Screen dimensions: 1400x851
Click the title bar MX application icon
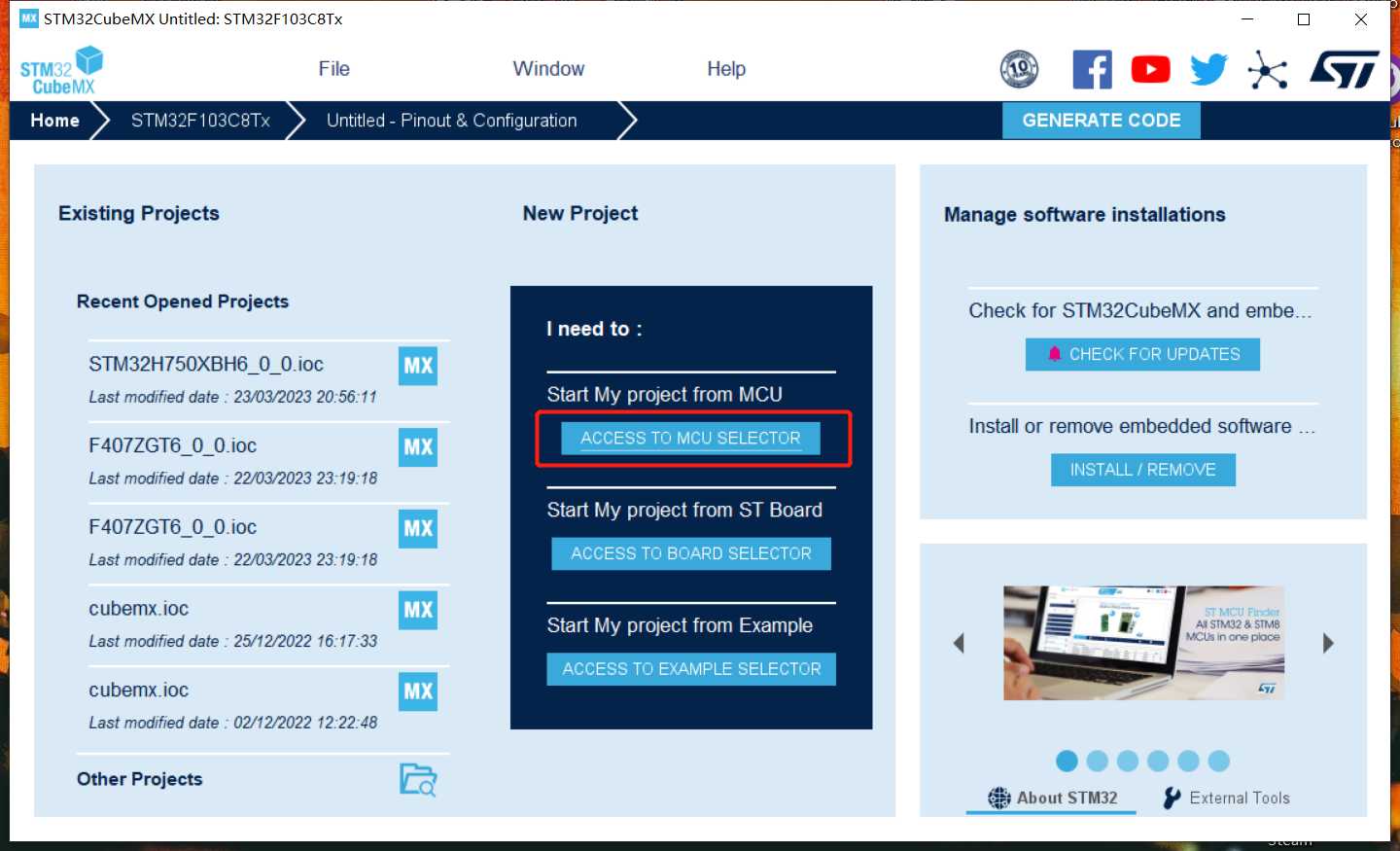coord(29,18)
